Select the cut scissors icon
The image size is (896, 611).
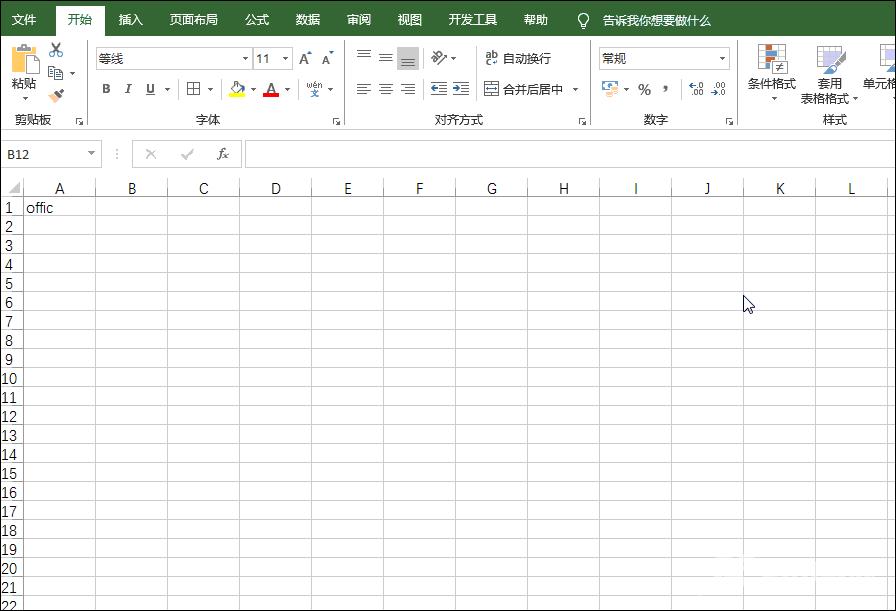tap(55, 48)
